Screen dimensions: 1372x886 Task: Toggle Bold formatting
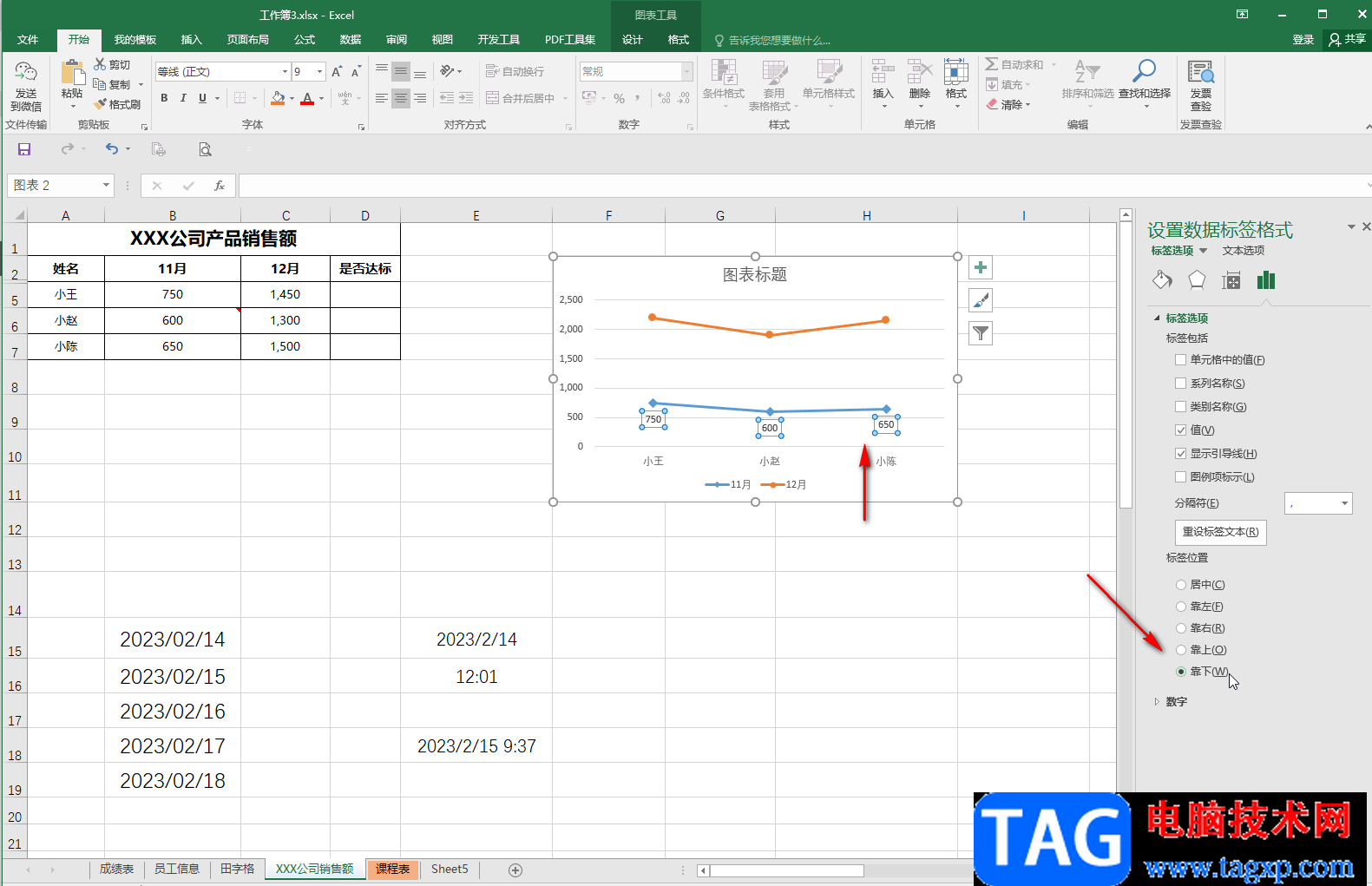[x=164, y=98]
